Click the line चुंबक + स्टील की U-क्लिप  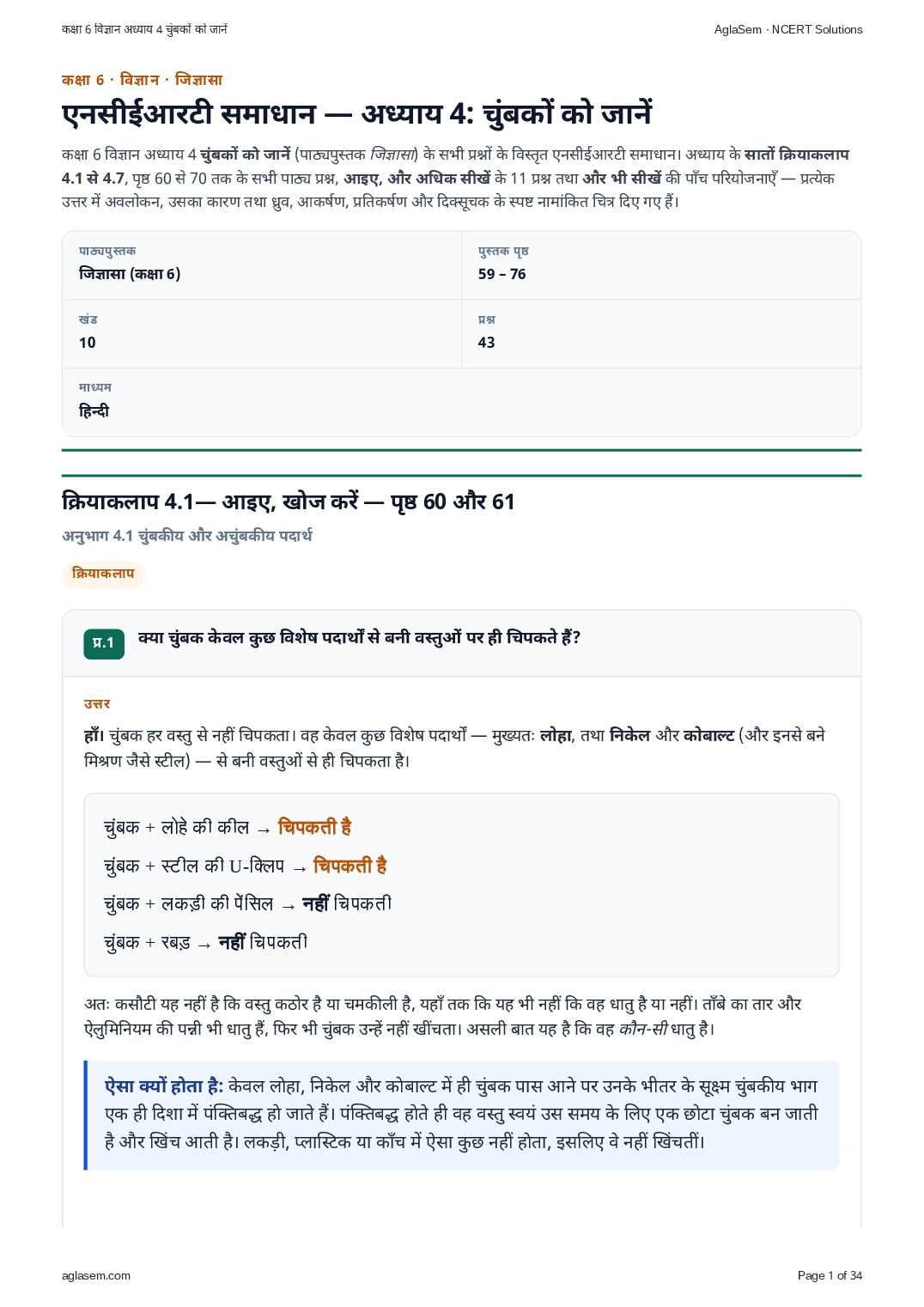pos(245,866)
